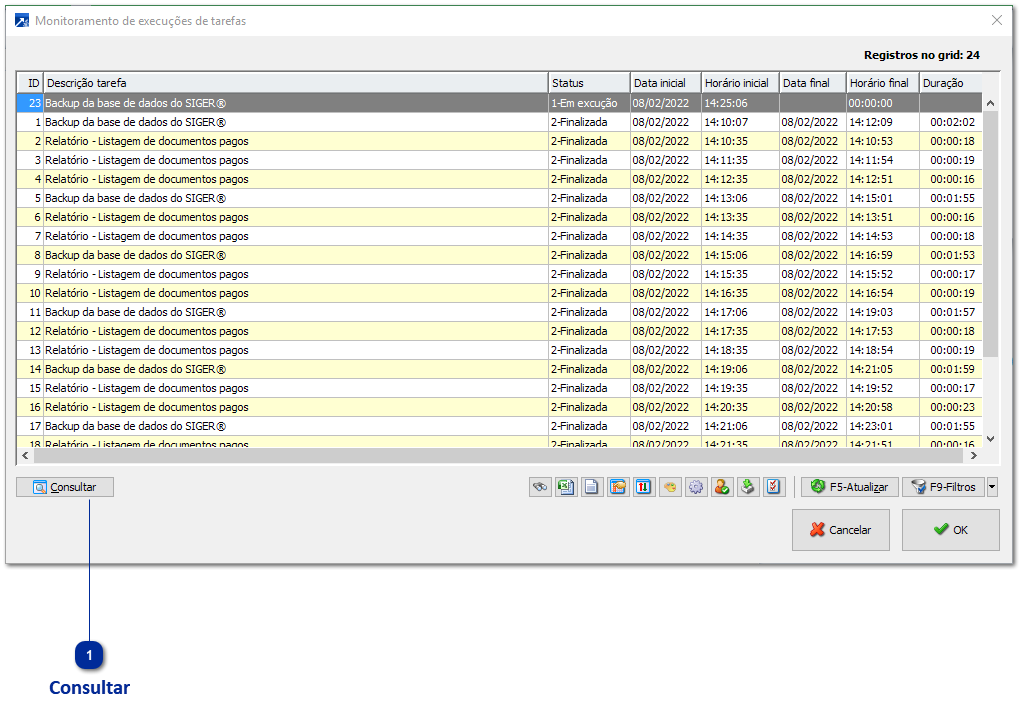Confirm with the OK button
1036x716 pixels.
(950, 530)
